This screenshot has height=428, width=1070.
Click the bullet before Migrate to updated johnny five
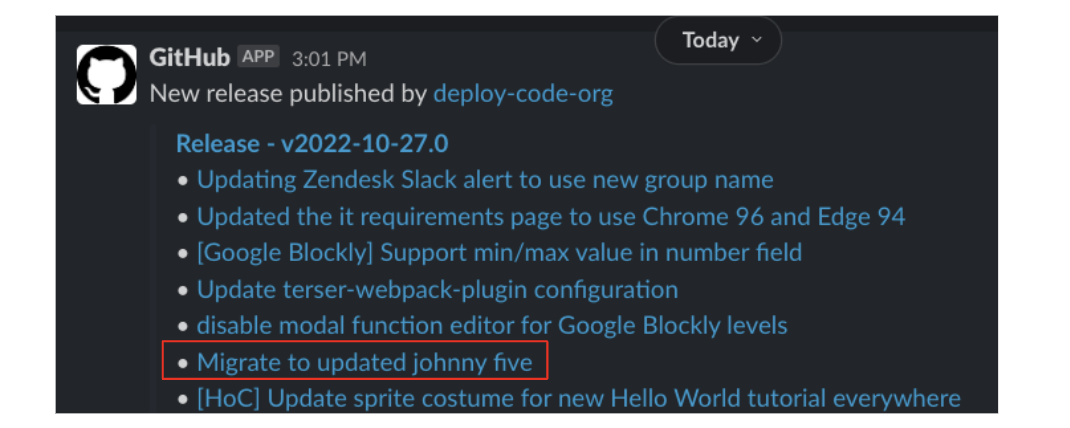(x=182, y=364)
